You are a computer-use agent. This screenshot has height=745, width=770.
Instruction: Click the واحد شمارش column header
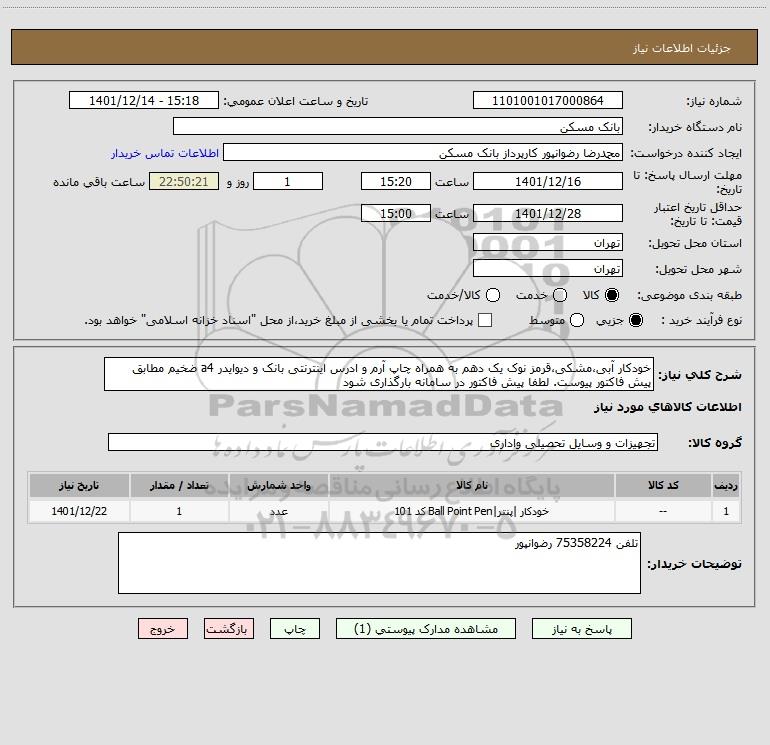(x=278, y=485)
